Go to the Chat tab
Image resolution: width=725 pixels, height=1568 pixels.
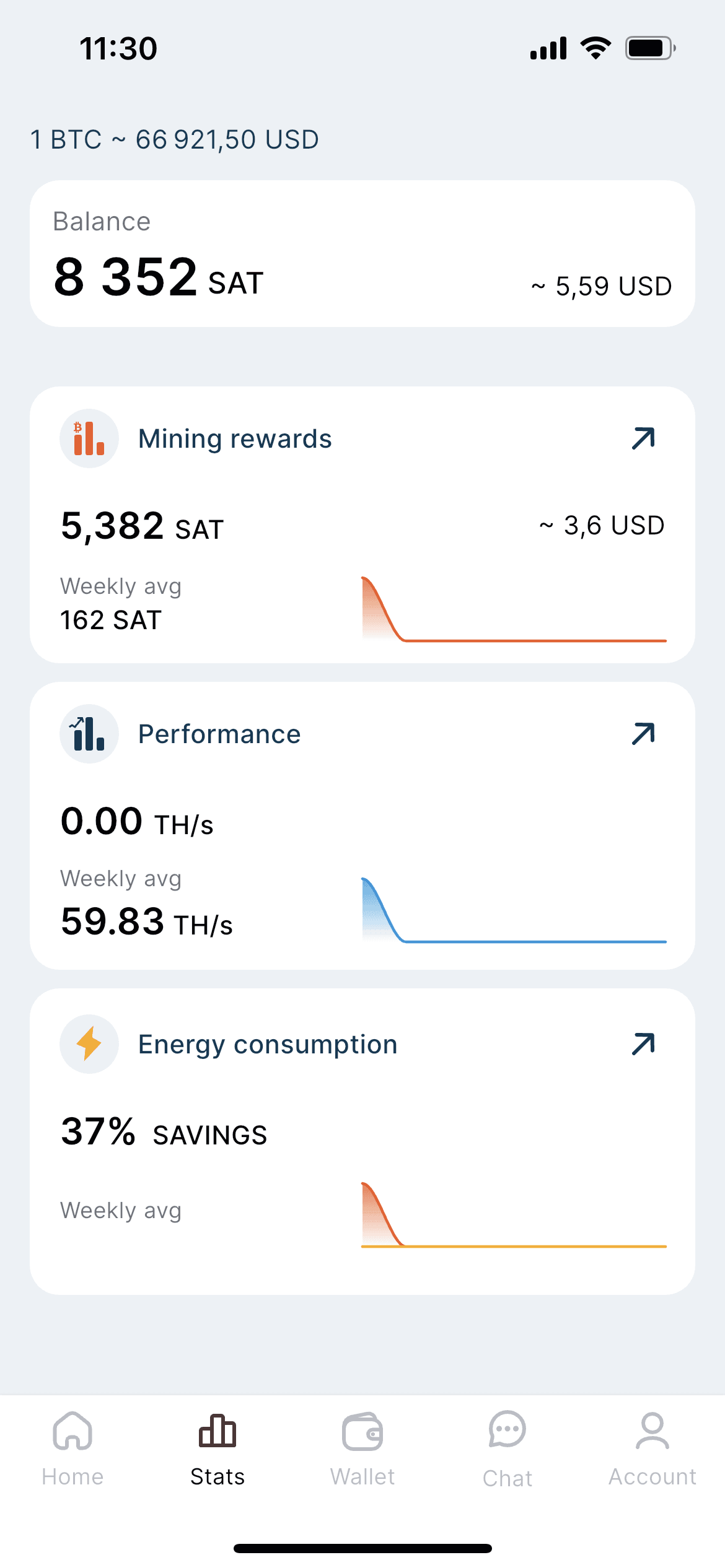click(507, 1448)
